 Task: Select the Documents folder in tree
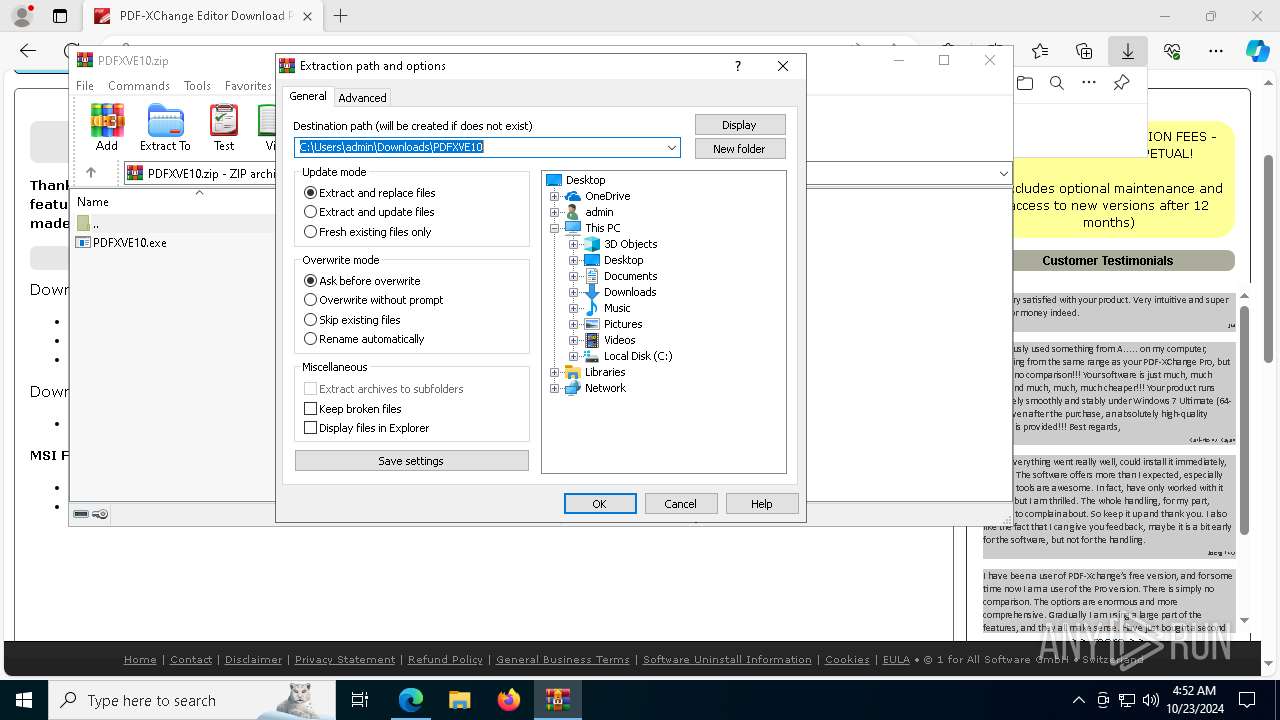coord(620,276)
